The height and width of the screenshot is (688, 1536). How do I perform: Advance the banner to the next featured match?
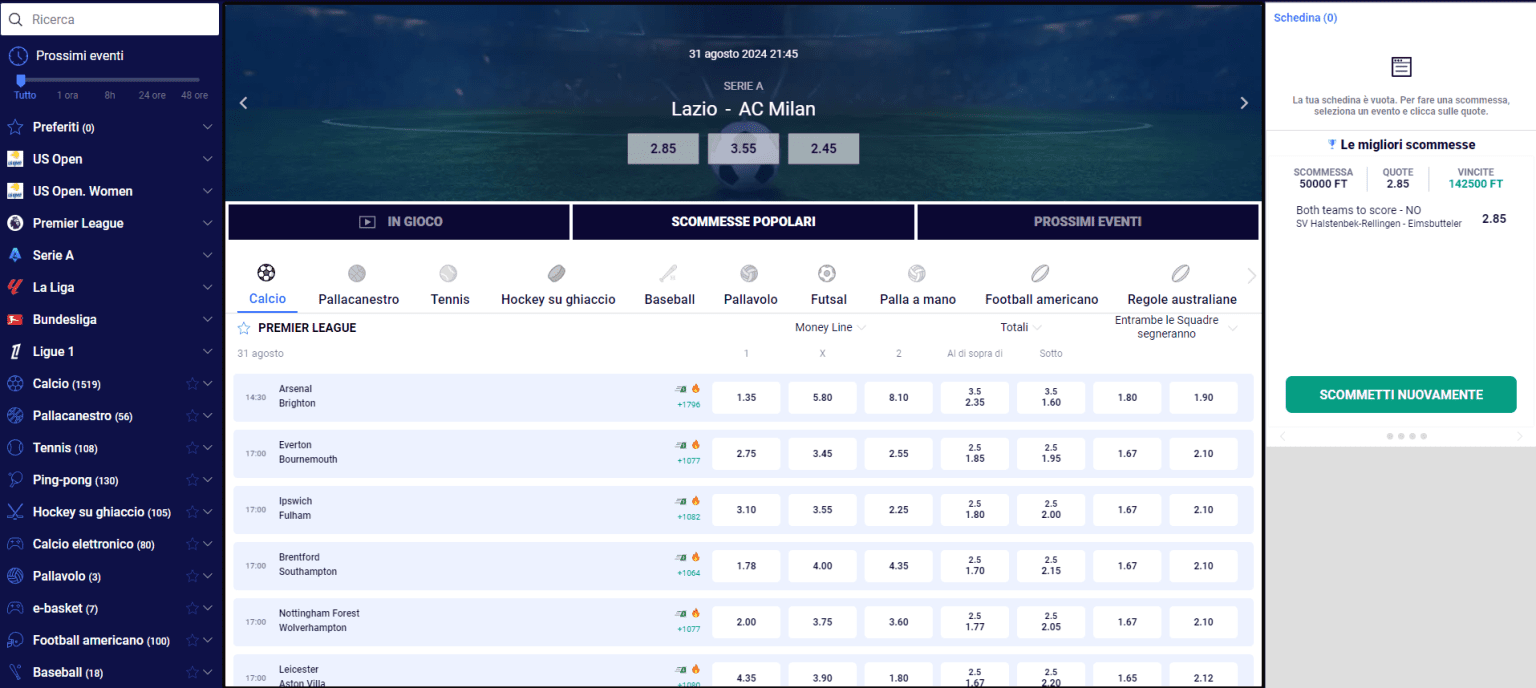pyautogui.click(x=1244, y=102)
